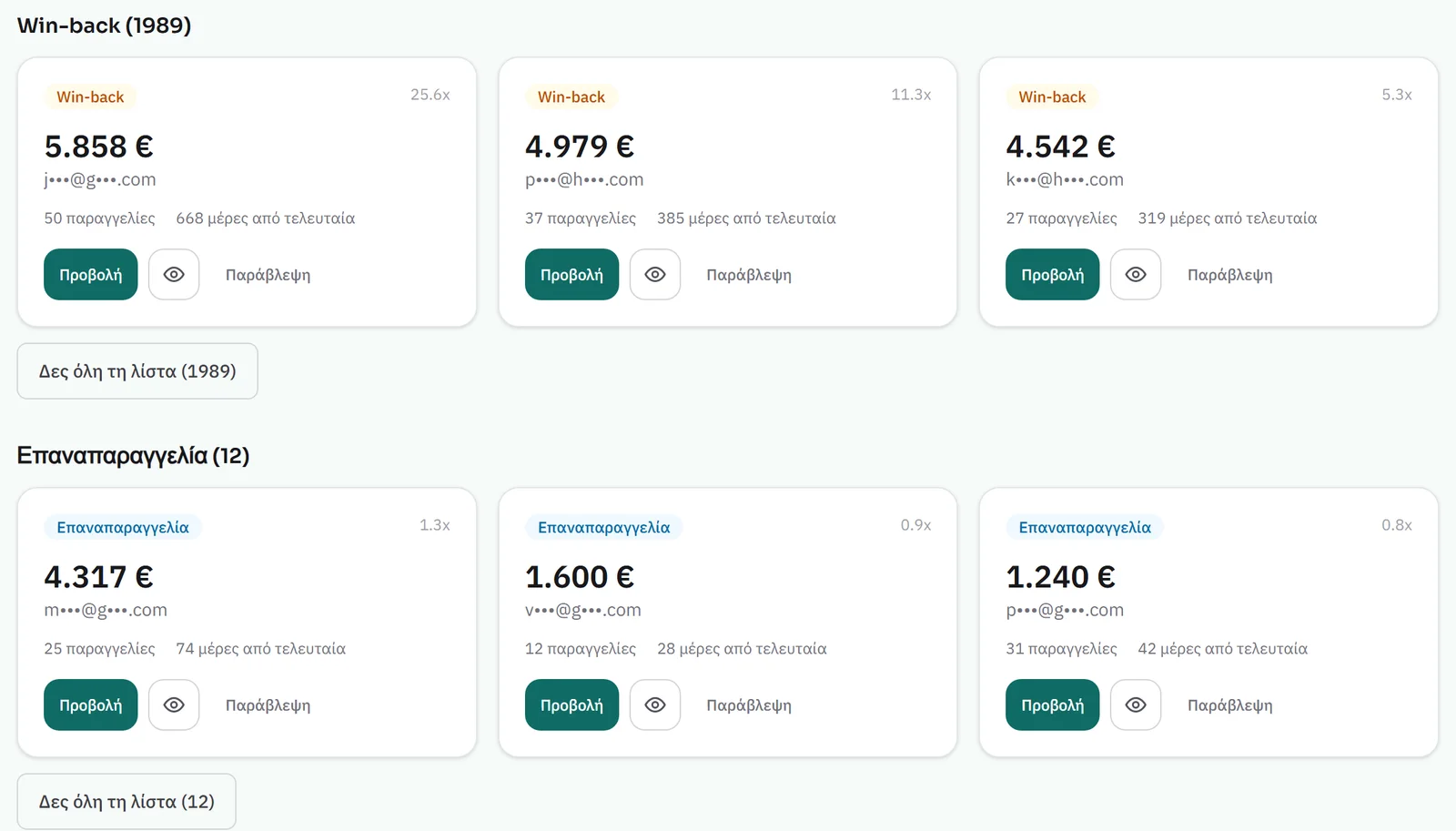Open Προβολή for the 4.542 € customer
Viewport: 1456px width, 831px height.
pos(1053,274)
